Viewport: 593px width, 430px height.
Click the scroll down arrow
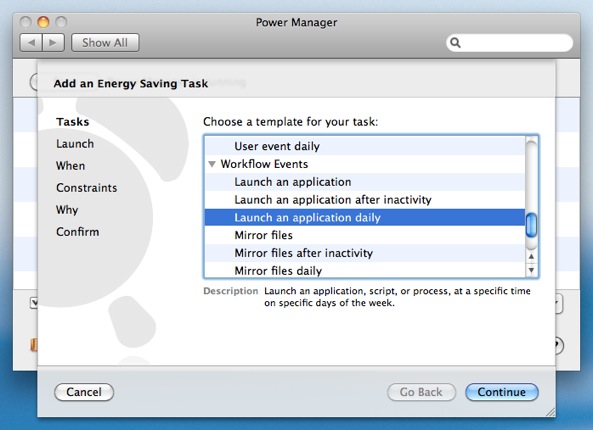(531, 270)
